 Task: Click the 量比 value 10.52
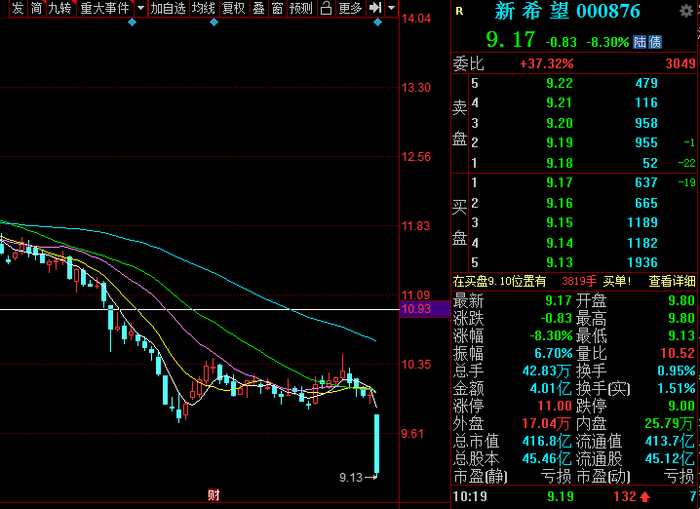[678, 353]
